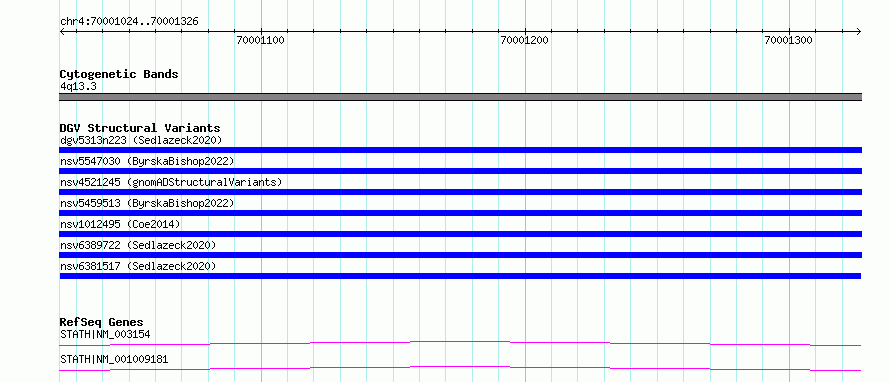Click the STATH|NM_003154 transcript label
Screen dimensions: 890x382
coord(105,334)
